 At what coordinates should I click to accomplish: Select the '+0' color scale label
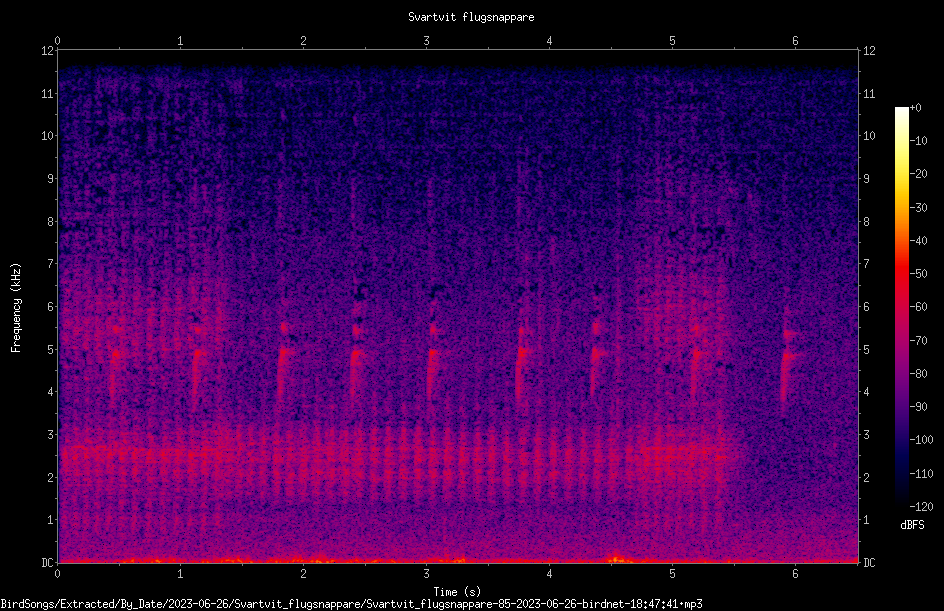916,108
